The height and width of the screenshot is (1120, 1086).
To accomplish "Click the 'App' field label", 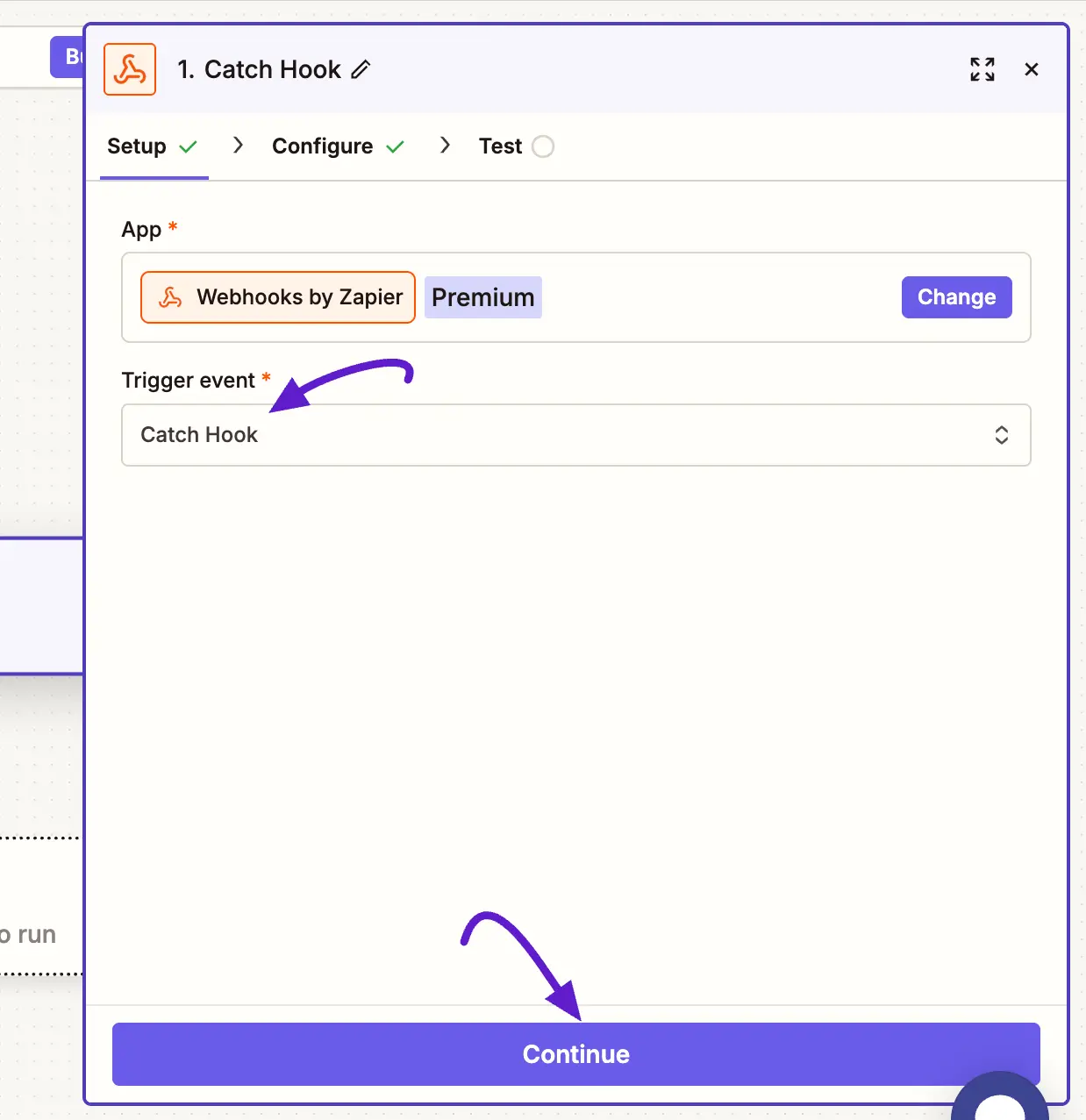I will [141, 230].
